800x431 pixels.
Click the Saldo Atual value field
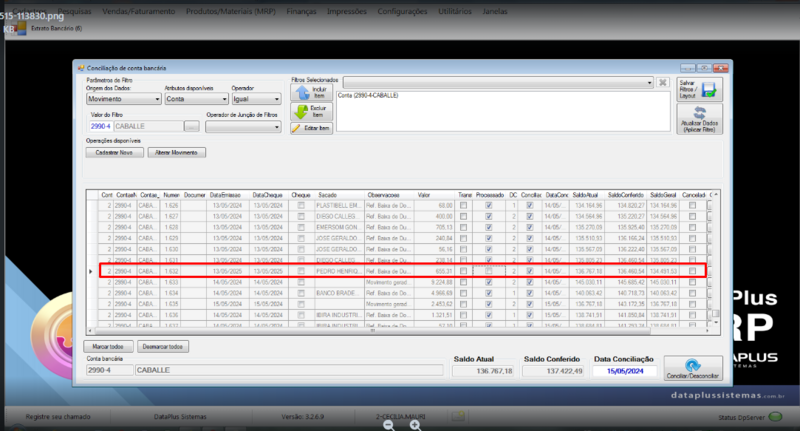(x=483, y=371)
